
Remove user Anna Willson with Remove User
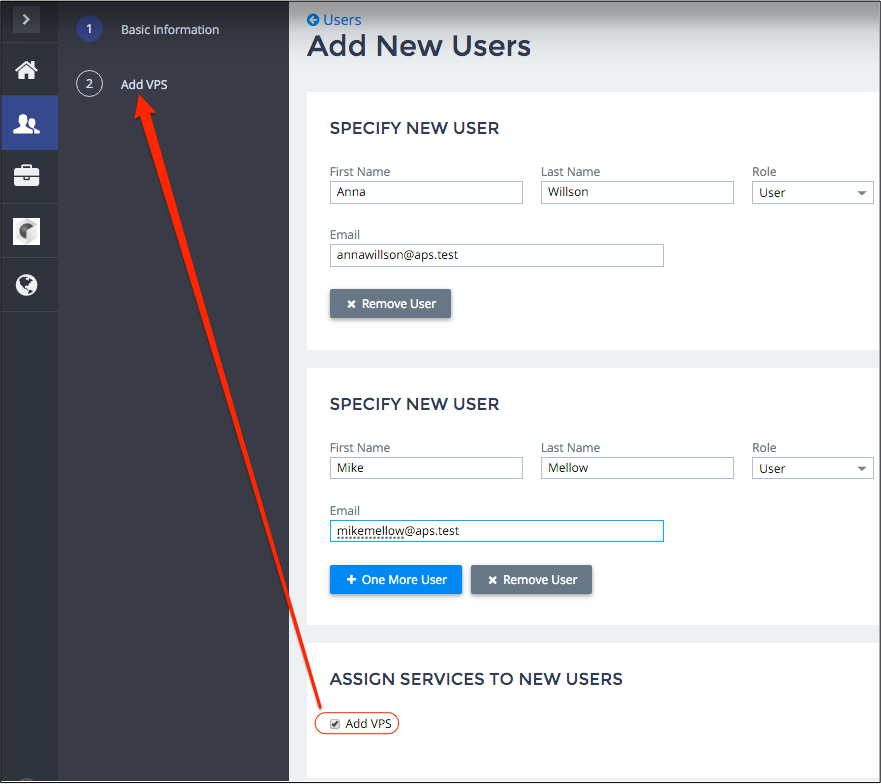click(x=390, y=304)
